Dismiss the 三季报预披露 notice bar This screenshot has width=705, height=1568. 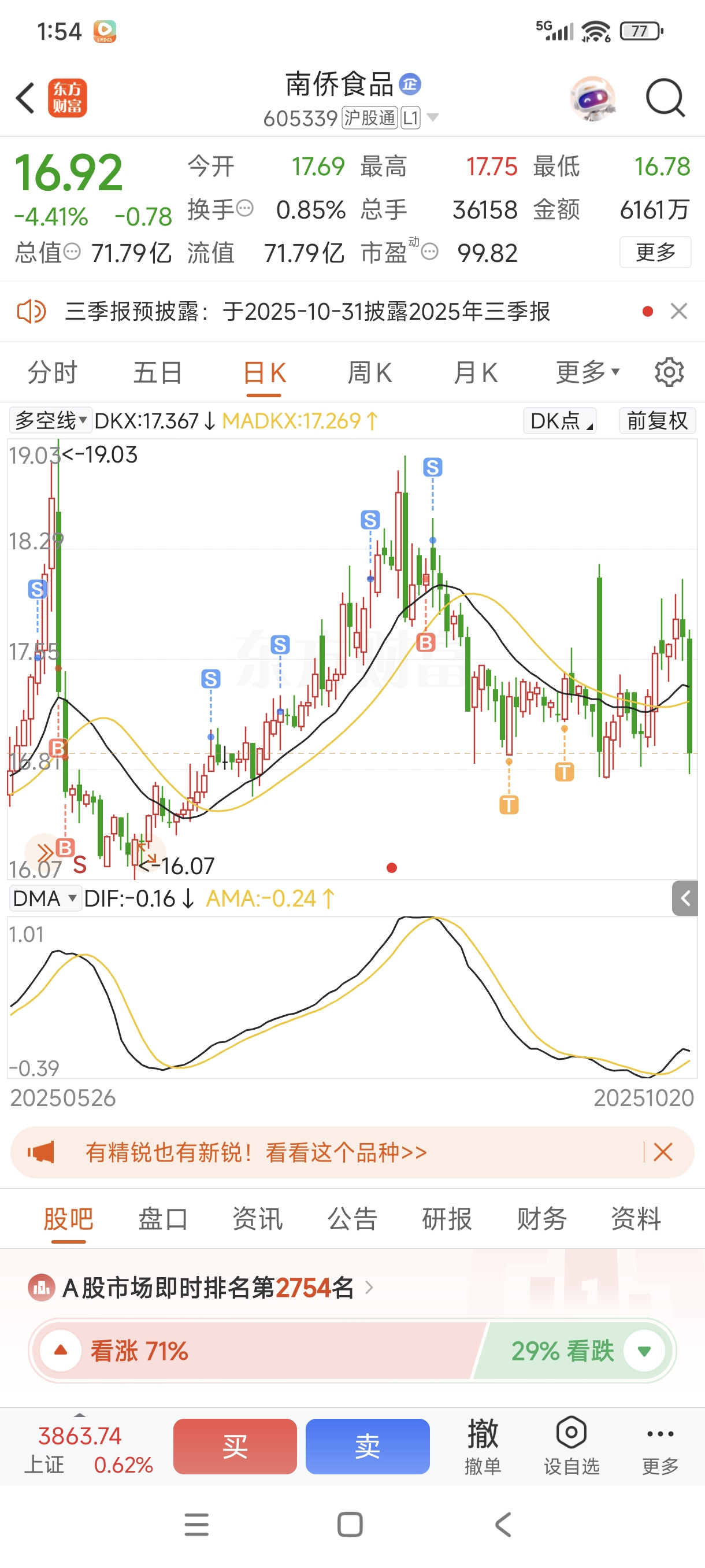679,312
